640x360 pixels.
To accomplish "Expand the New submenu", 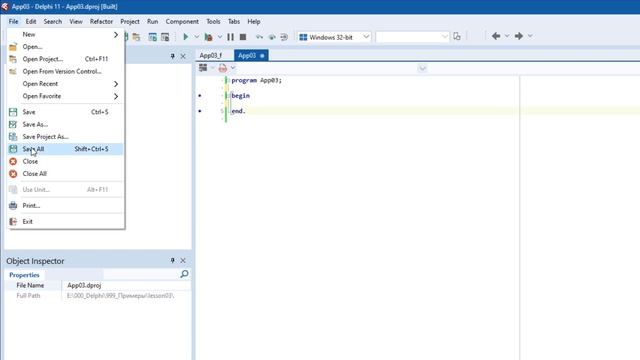I will [65, 35].
